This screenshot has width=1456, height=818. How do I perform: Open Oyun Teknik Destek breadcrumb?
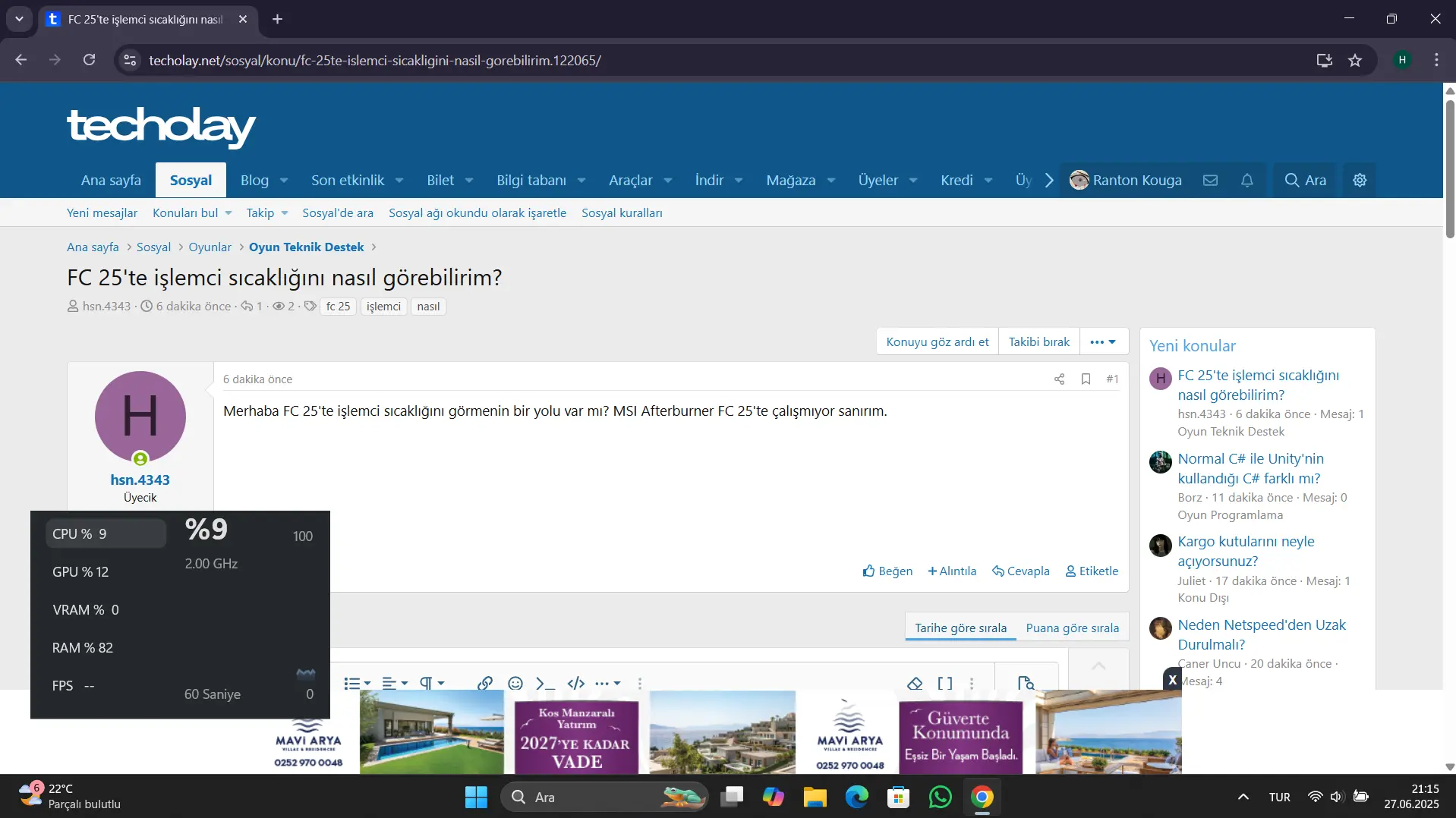click(306, 247)
